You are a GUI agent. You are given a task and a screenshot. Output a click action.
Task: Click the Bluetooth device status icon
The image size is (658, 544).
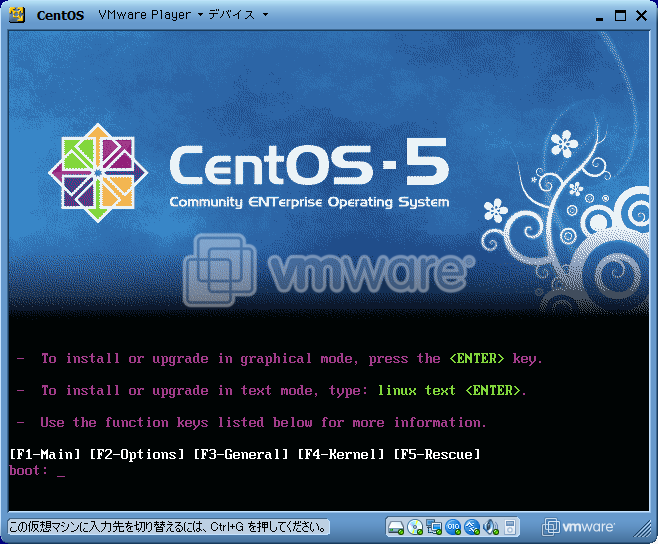pos(472,527)
